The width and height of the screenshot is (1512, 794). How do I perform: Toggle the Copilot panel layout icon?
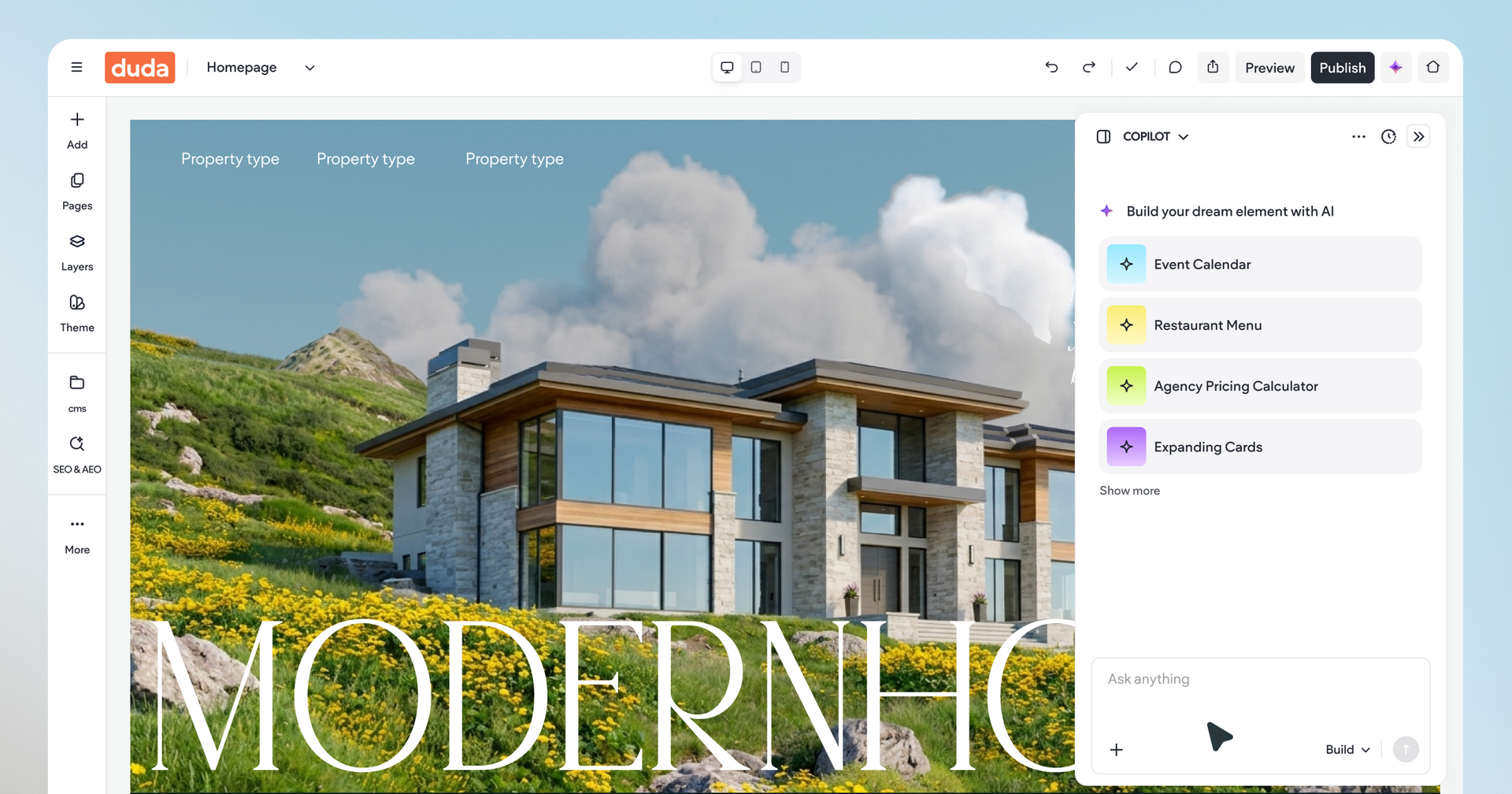tap(1103, 137)
